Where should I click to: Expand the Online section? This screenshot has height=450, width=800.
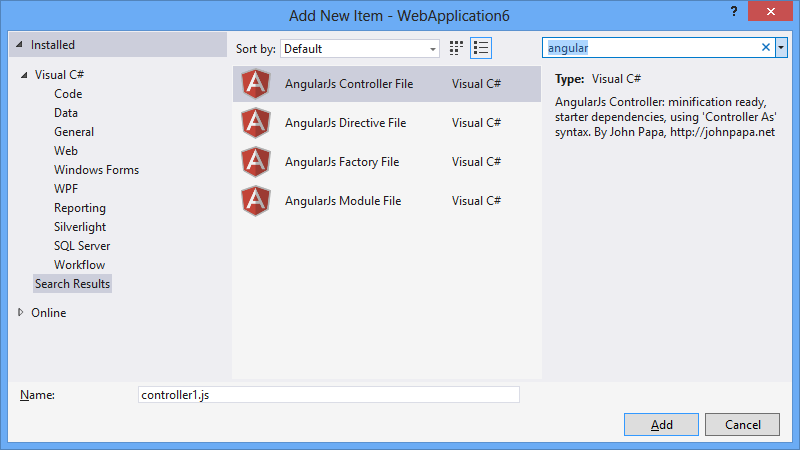[20, 312]
